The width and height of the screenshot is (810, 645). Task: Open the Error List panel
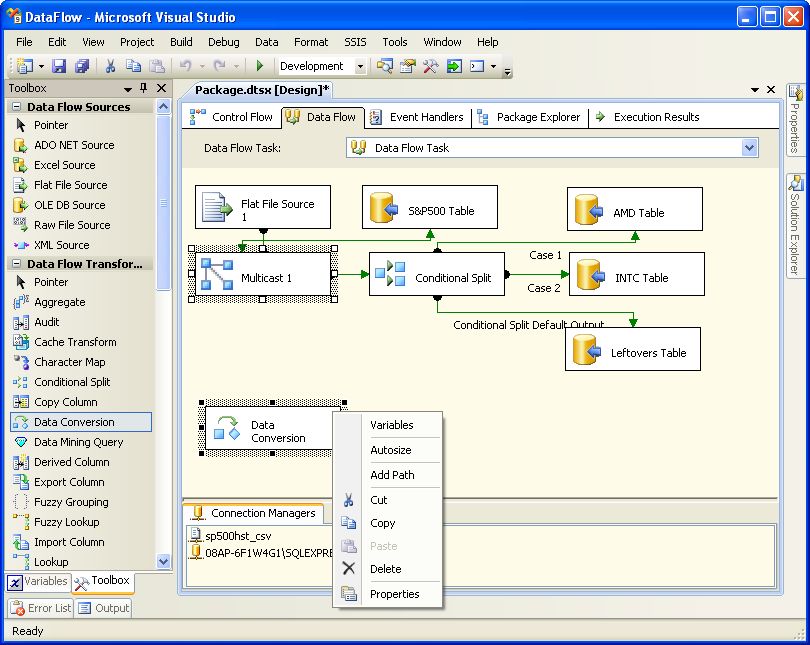click(40, 608)
